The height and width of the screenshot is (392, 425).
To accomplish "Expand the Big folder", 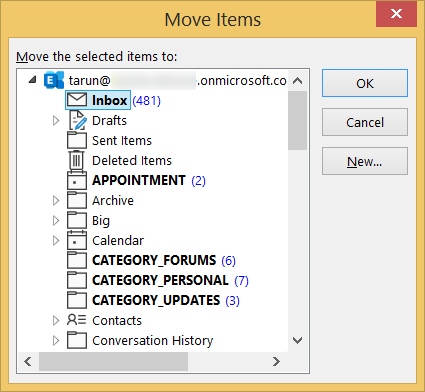I will tap(56, 220).
